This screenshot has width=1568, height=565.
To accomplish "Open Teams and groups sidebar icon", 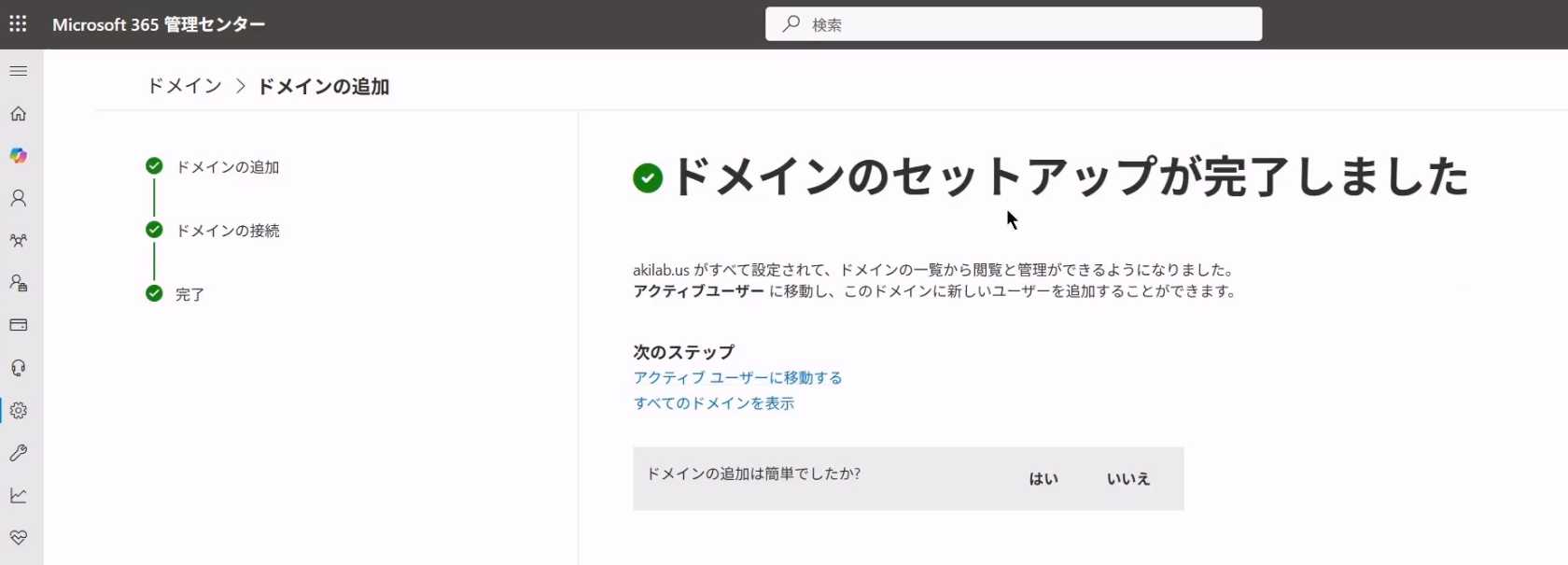I will click(19, 241).
